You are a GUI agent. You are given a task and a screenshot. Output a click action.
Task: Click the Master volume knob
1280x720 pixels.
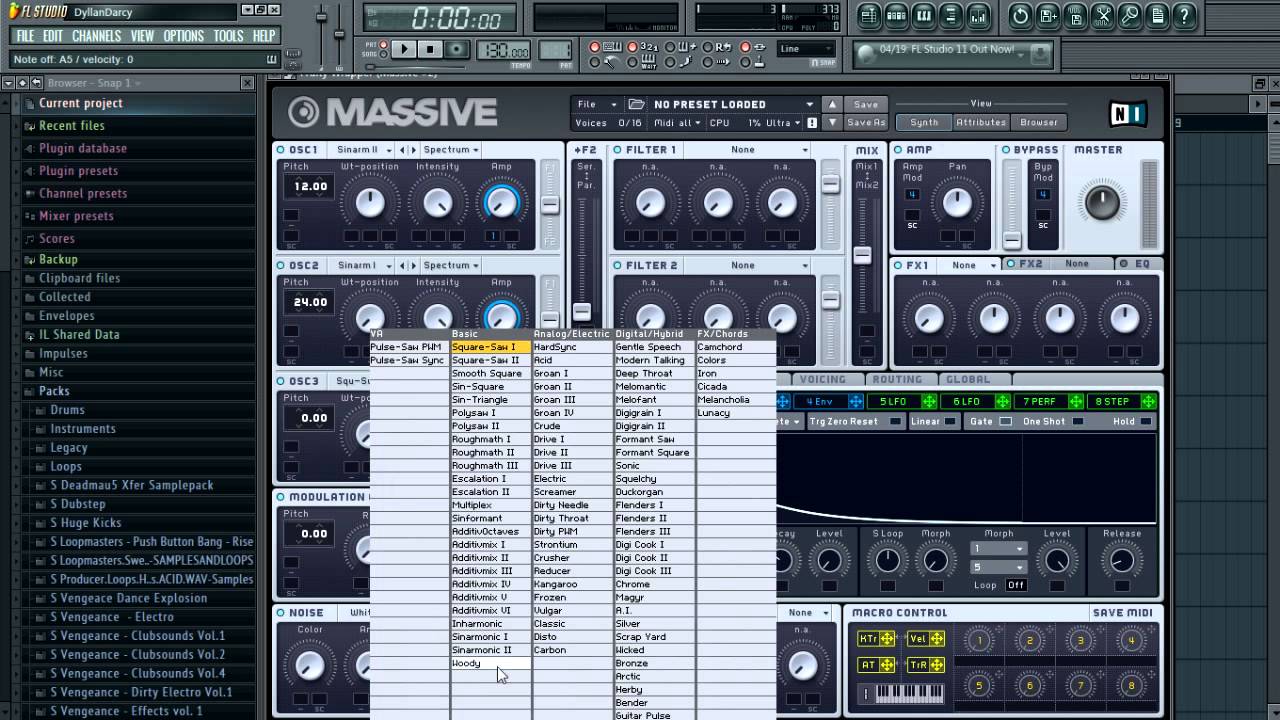coord(1102,203)
